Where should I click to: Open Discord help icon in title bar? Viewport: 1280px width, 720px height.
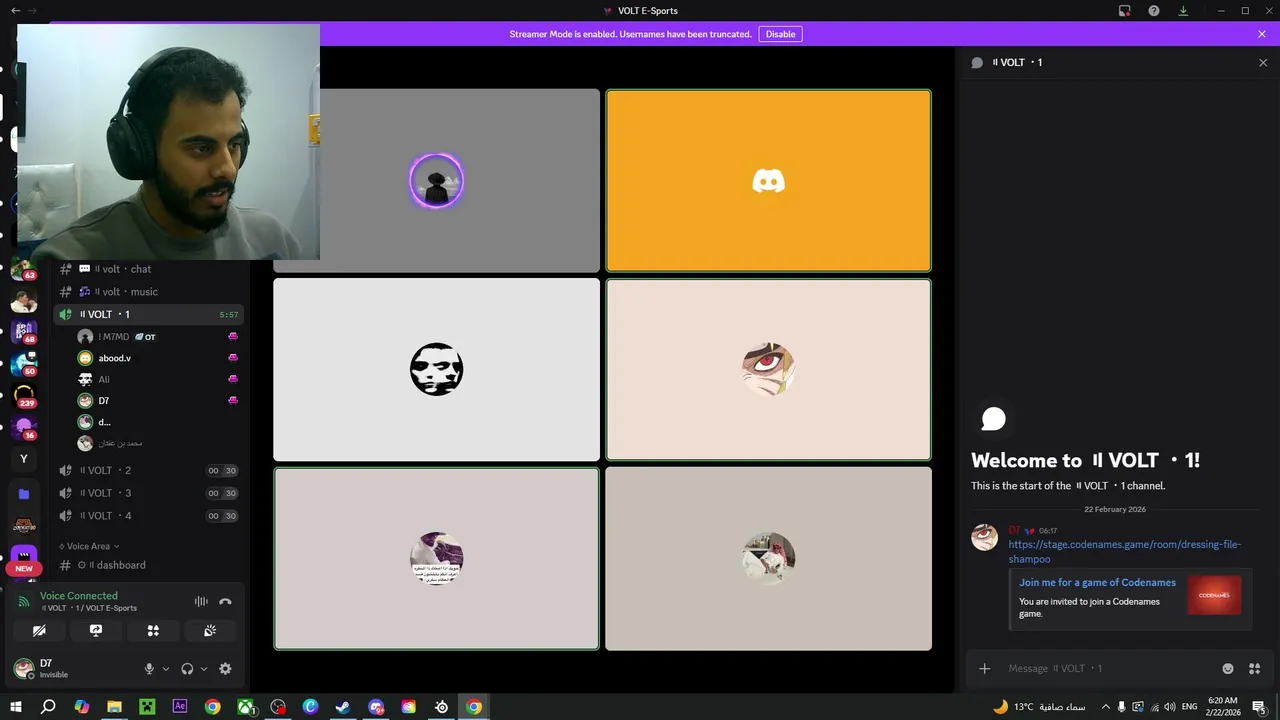[1154, 11]
